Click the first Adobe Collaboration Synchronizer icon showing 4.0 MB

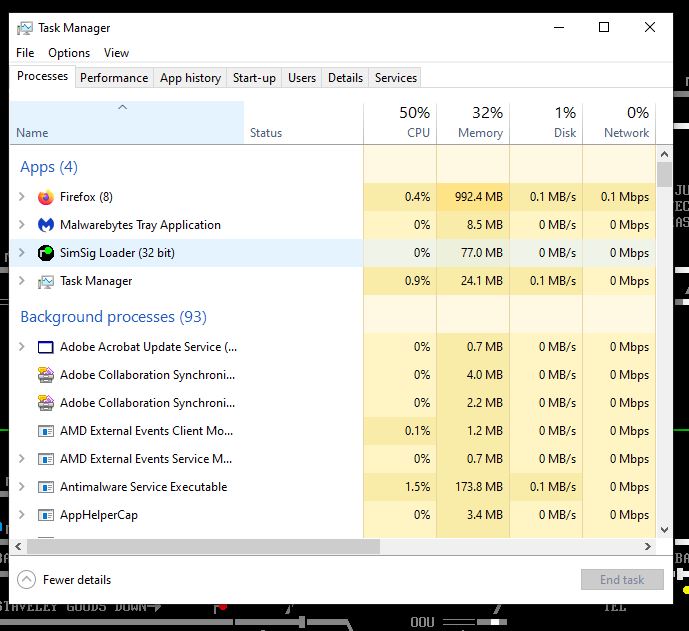(x=46, y=375)
